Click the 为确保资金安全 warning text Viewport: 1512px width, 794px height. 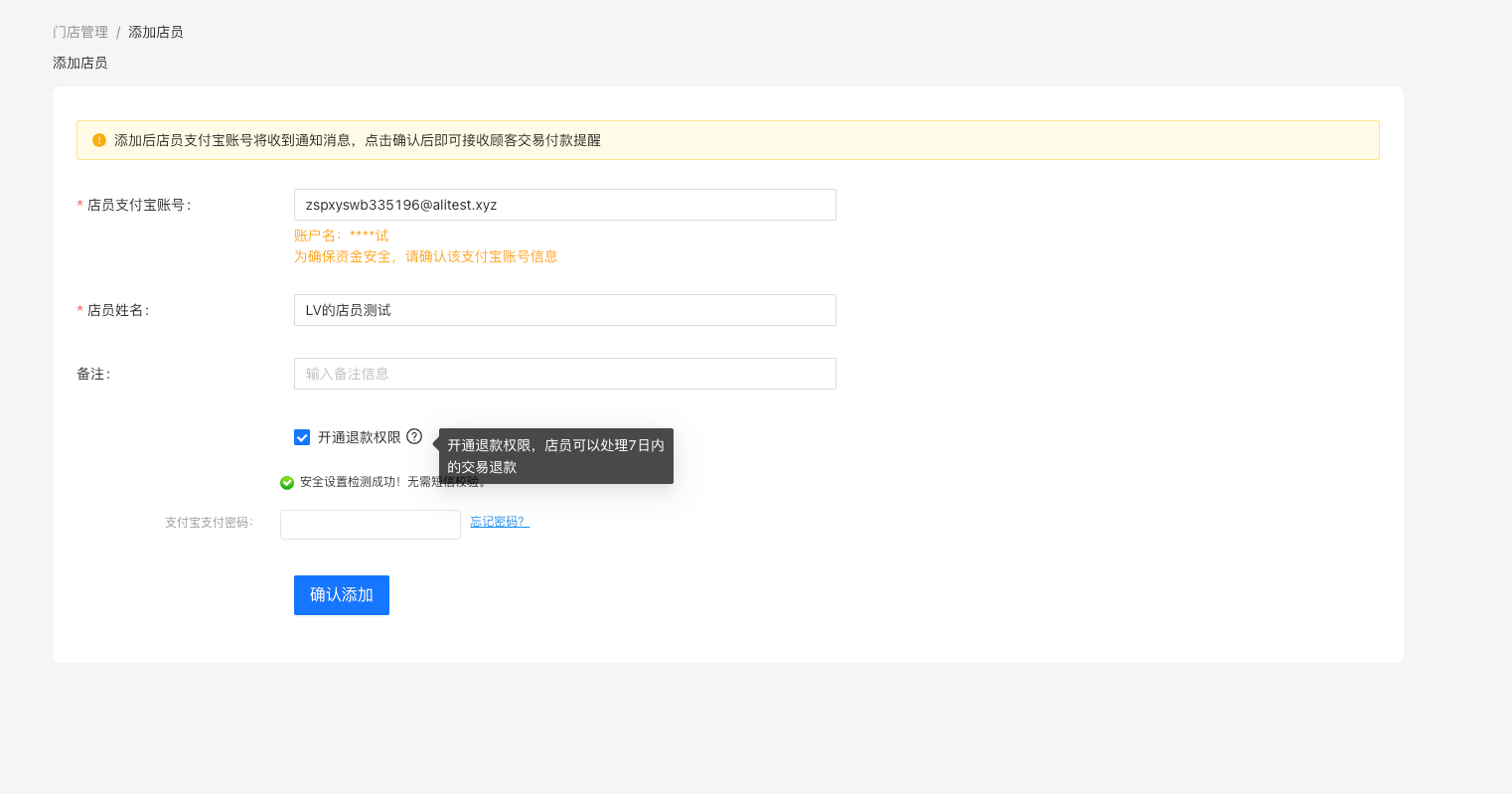tap(426, 256)
